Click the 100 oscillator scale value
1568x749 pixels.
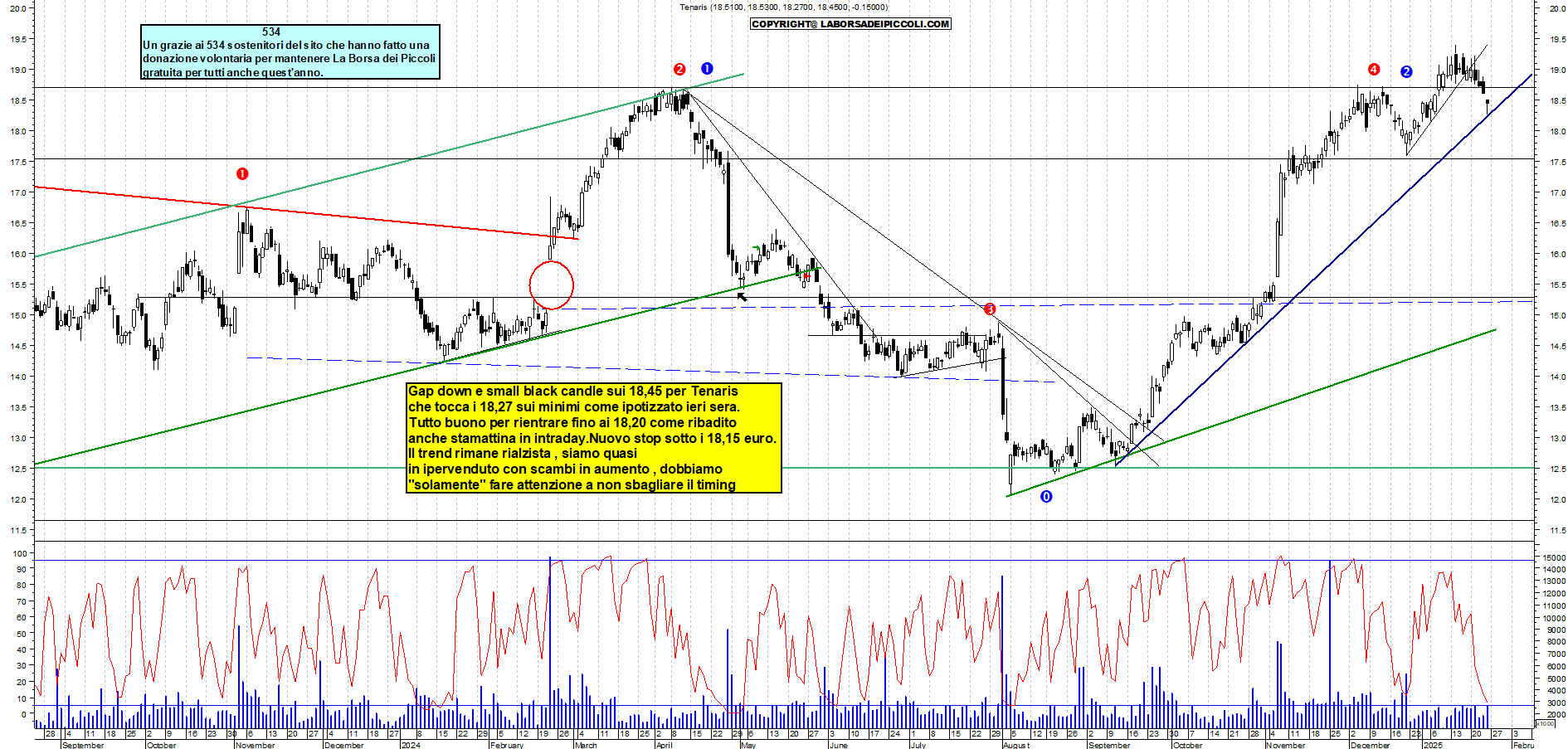click(20, 553)
